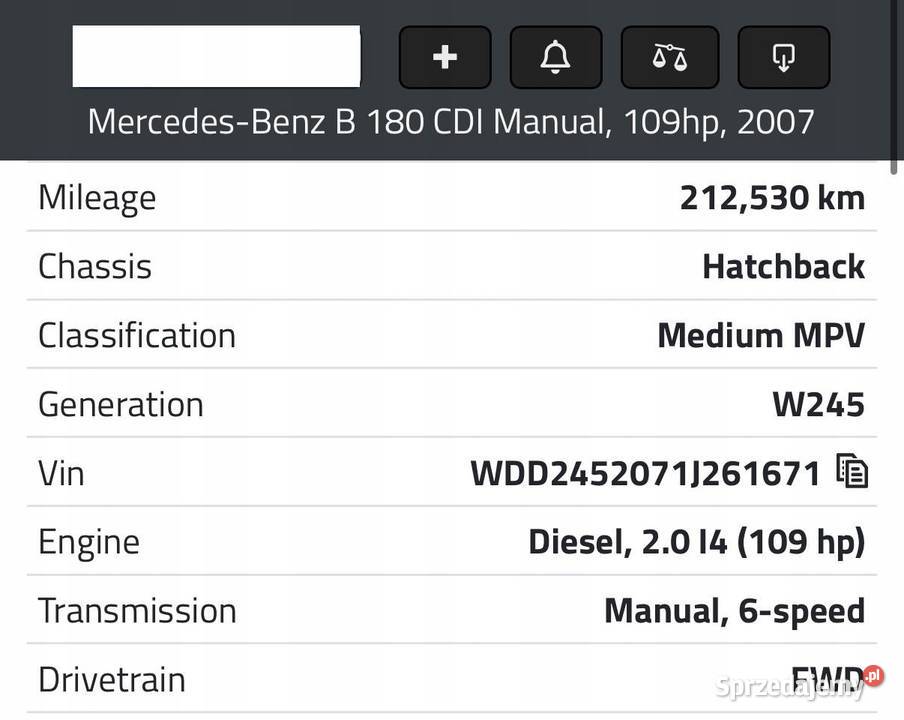Open the scales compare button
904x720 pixels.
pyautogui.click(x=669, y=57)
